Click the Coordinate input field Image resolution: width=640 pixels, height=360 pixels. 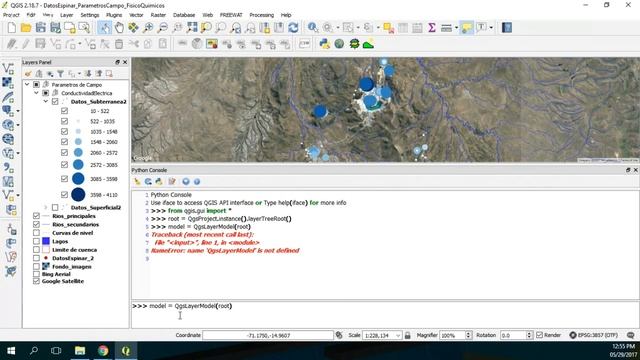pos(268,336)
